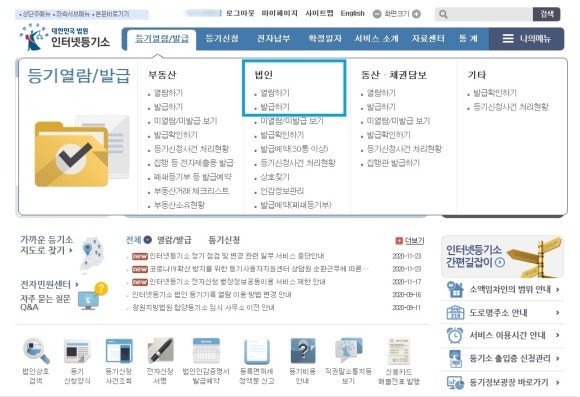The height and width of the screenshot is (397, 580).
Task: Expand 소액임차인의 범위 안내 chevron
Action: click(557, 289)
